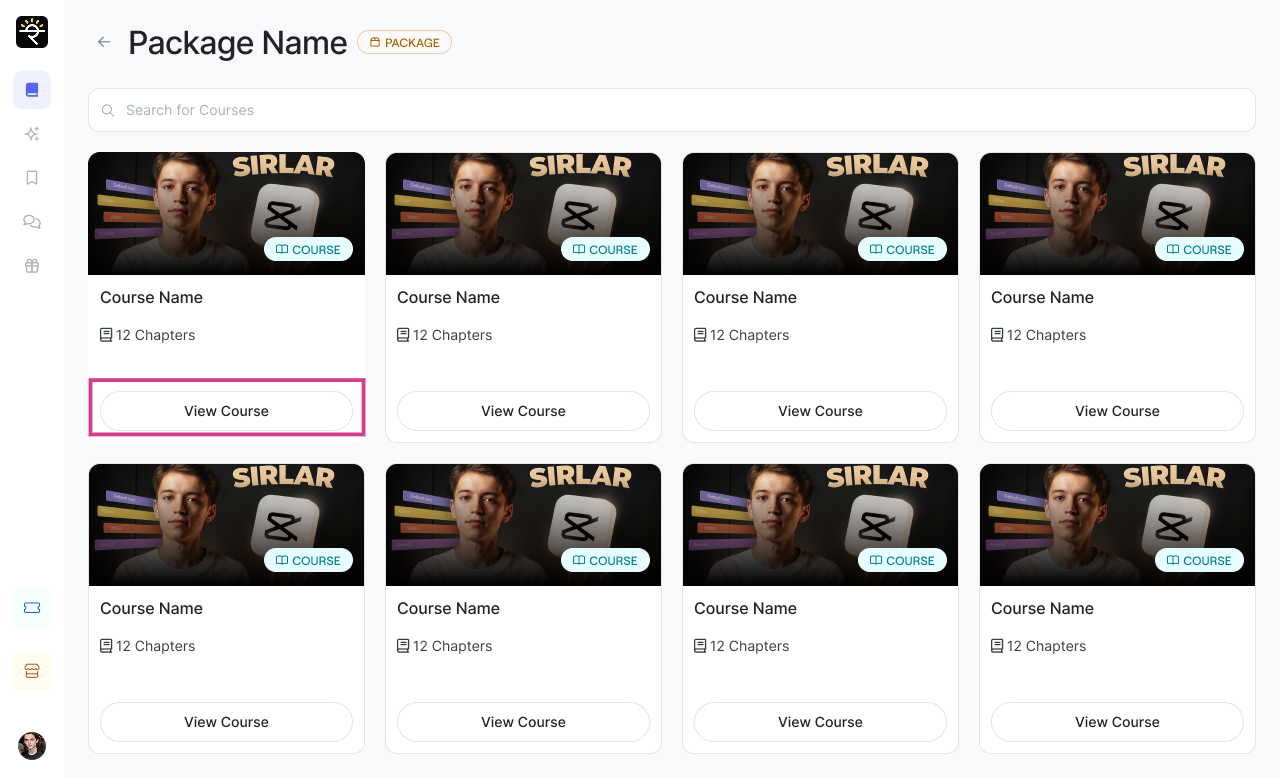Screen dimensions: 1280x778
Task: Open the gift rewards icon in sidebar
Action: pyautogui.click(x=32, y=266)
